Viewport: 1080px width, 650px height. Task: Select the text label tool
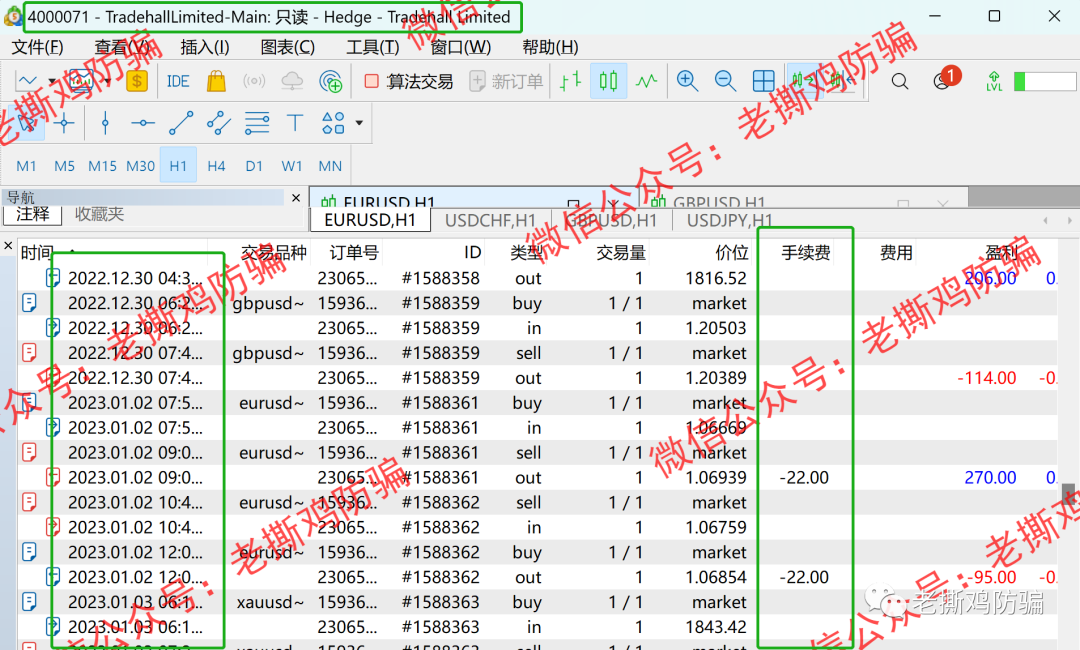point(295,123)
